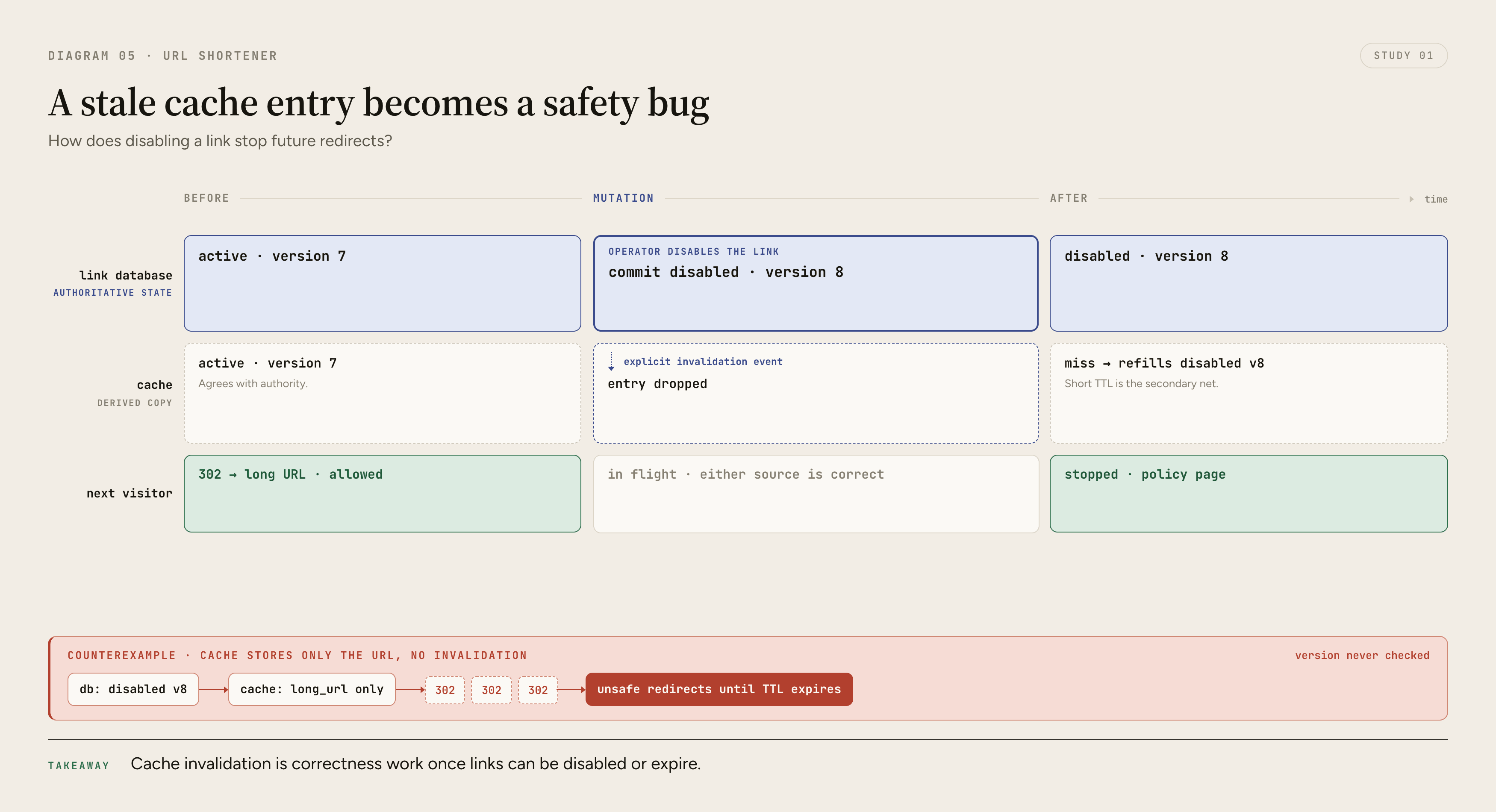This screenshot has height=812, width=1496.
Task: Click the explicit invalidation event down arrow
Action: click(611, 361)
